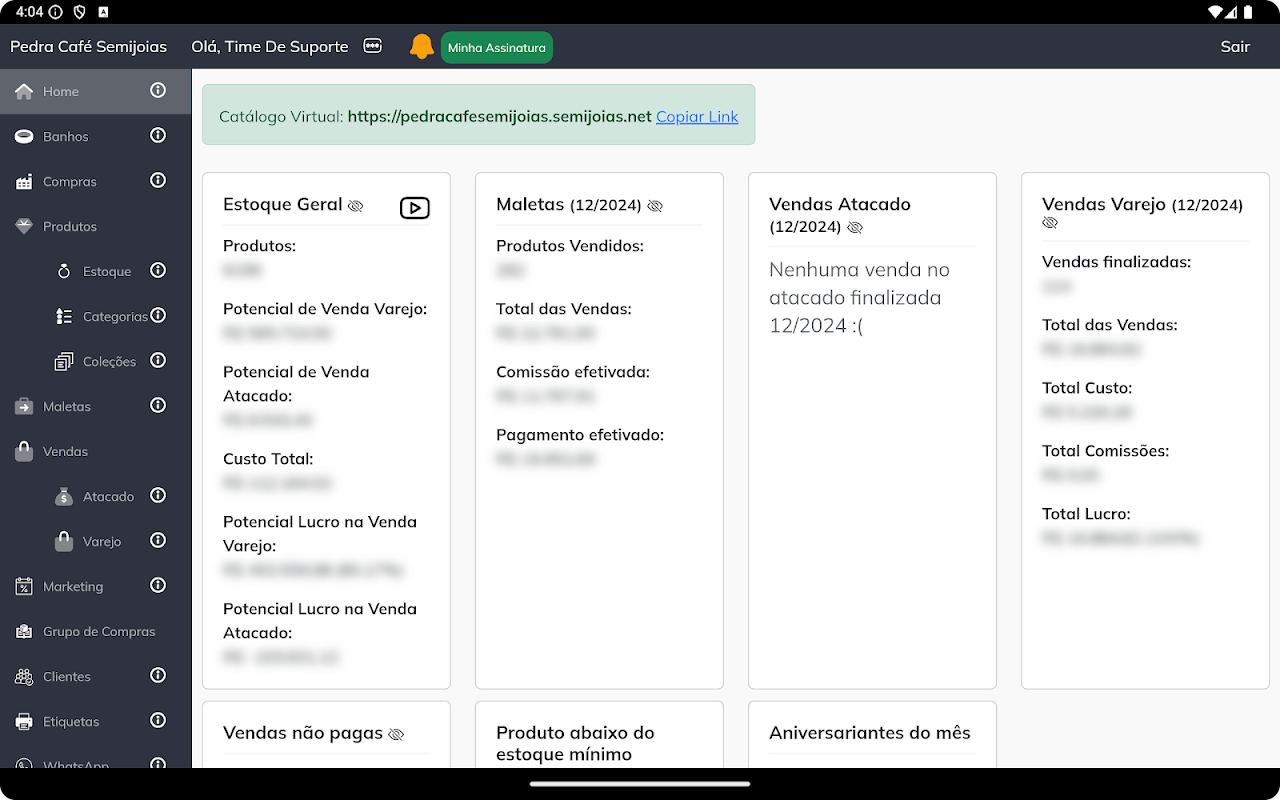Tap the clock showing 4:04
Viewport: 1280px width, 800px height.
[x=29, y=12]
